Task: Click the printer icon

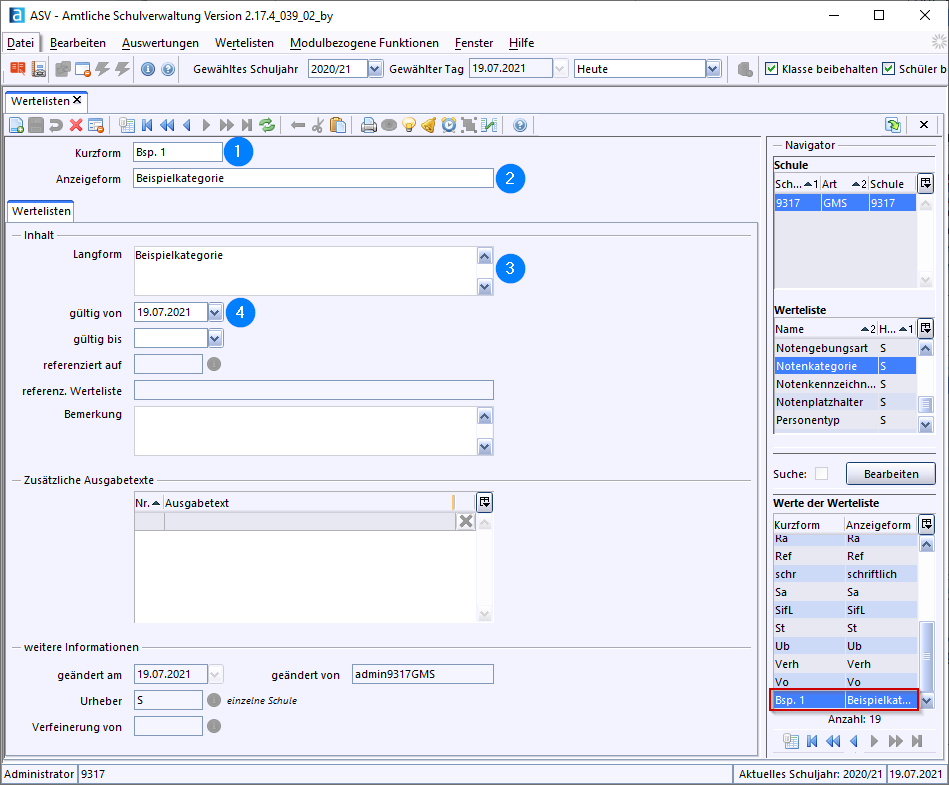Action: [x=369, y=125]
